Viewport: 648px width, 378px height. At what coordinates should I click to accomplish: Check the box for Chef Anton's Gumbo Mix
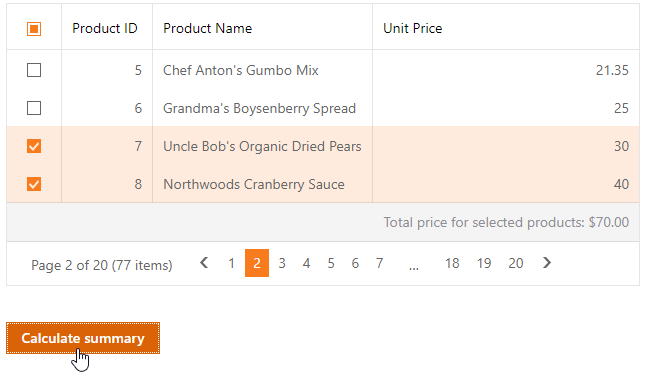(x=34, y=70)
